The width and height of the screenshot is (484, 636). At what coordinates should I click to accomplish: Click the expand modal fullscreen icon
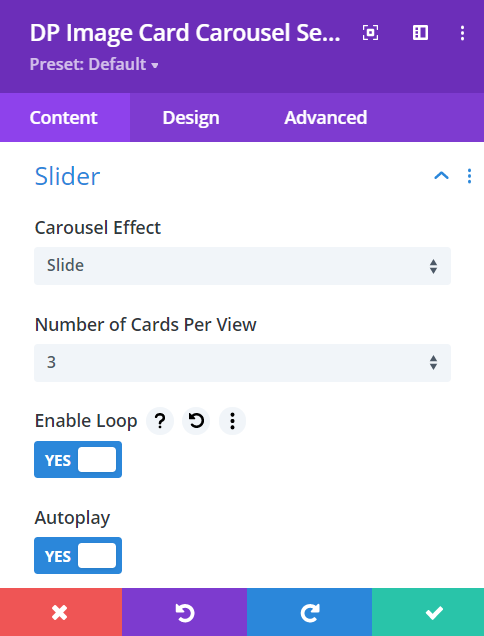tap(370, 33)
